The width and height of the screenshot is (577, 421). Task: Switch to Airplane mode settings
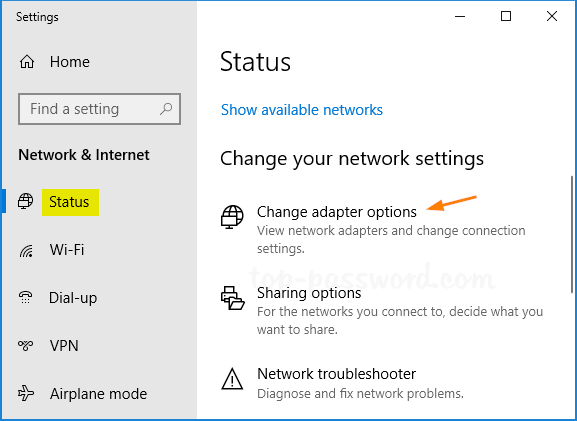pos(98,394)
